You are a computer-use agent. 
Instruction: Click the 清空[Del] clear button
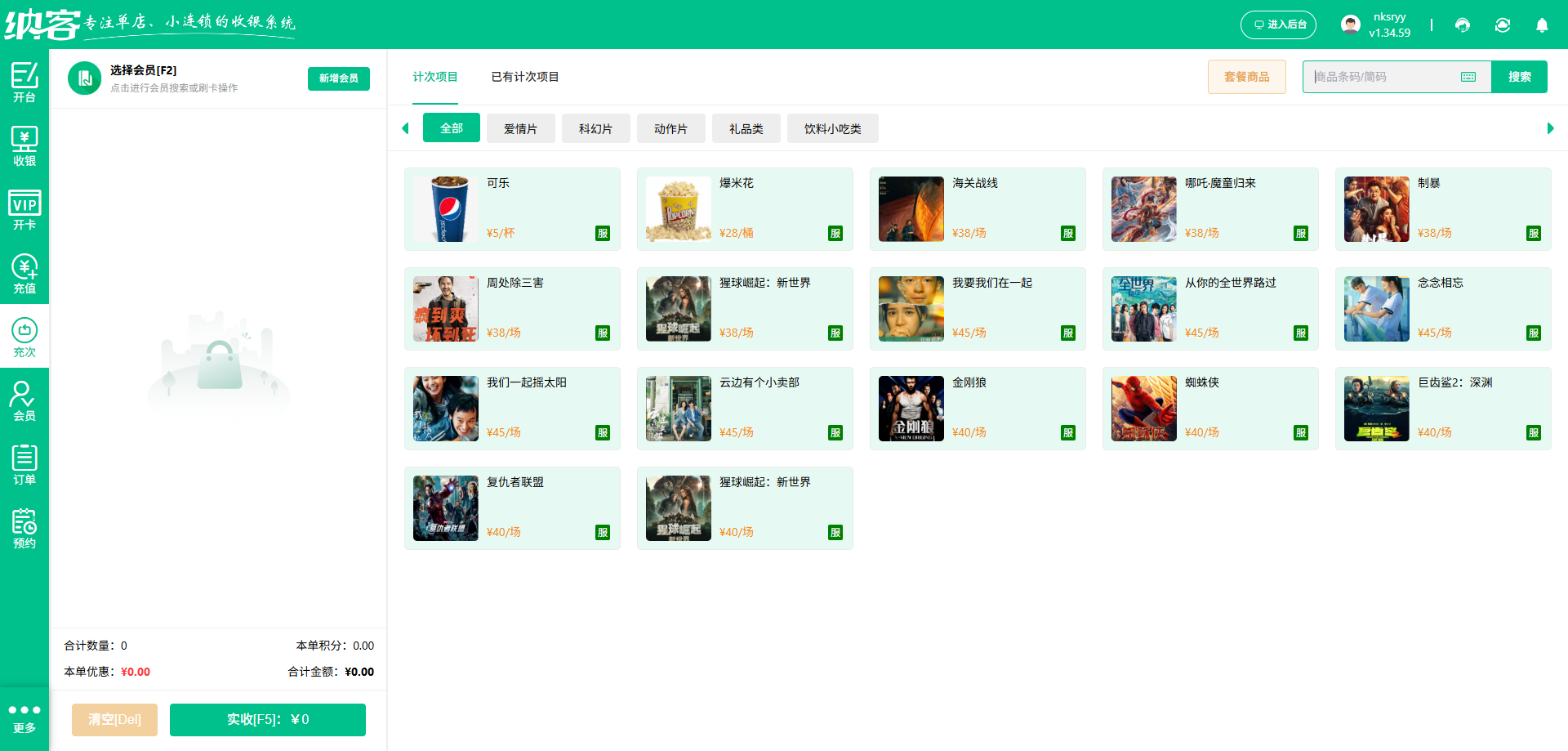[115, 720]
